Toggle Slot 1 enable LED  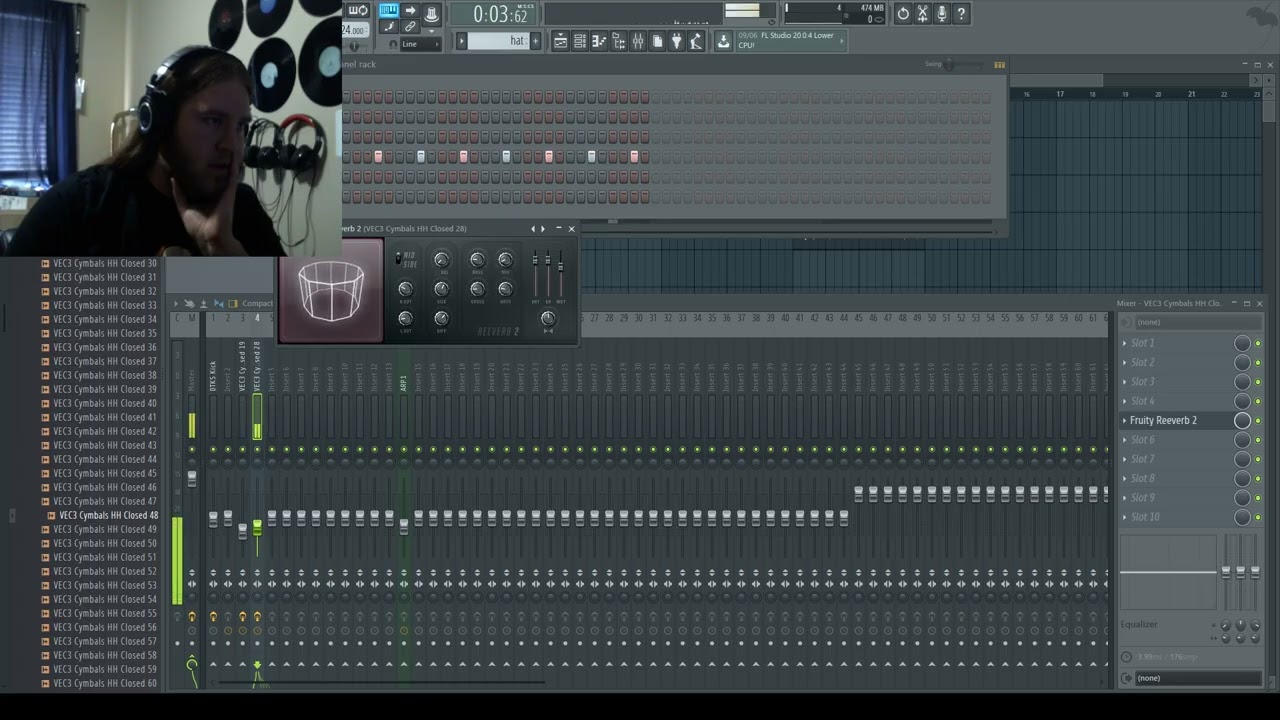pos(1258,343)
